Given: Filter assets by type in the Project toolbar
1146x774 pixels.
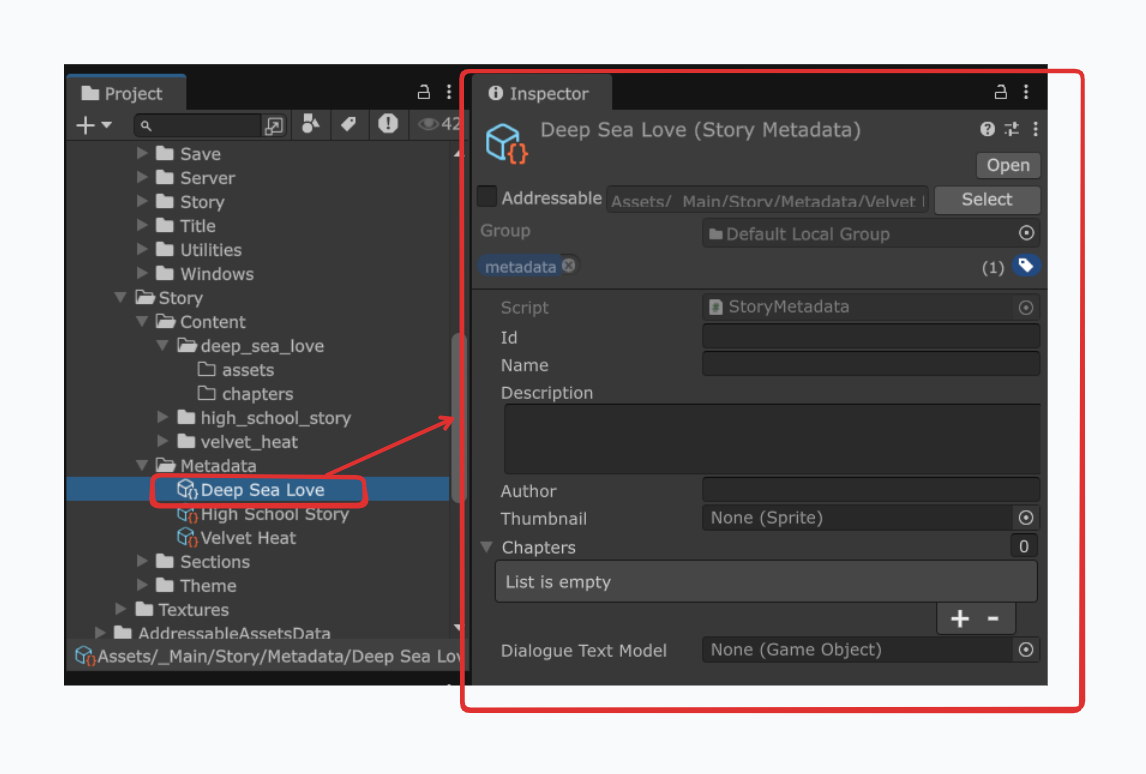Looking at the screenshot, I should (x=311, y=124).
